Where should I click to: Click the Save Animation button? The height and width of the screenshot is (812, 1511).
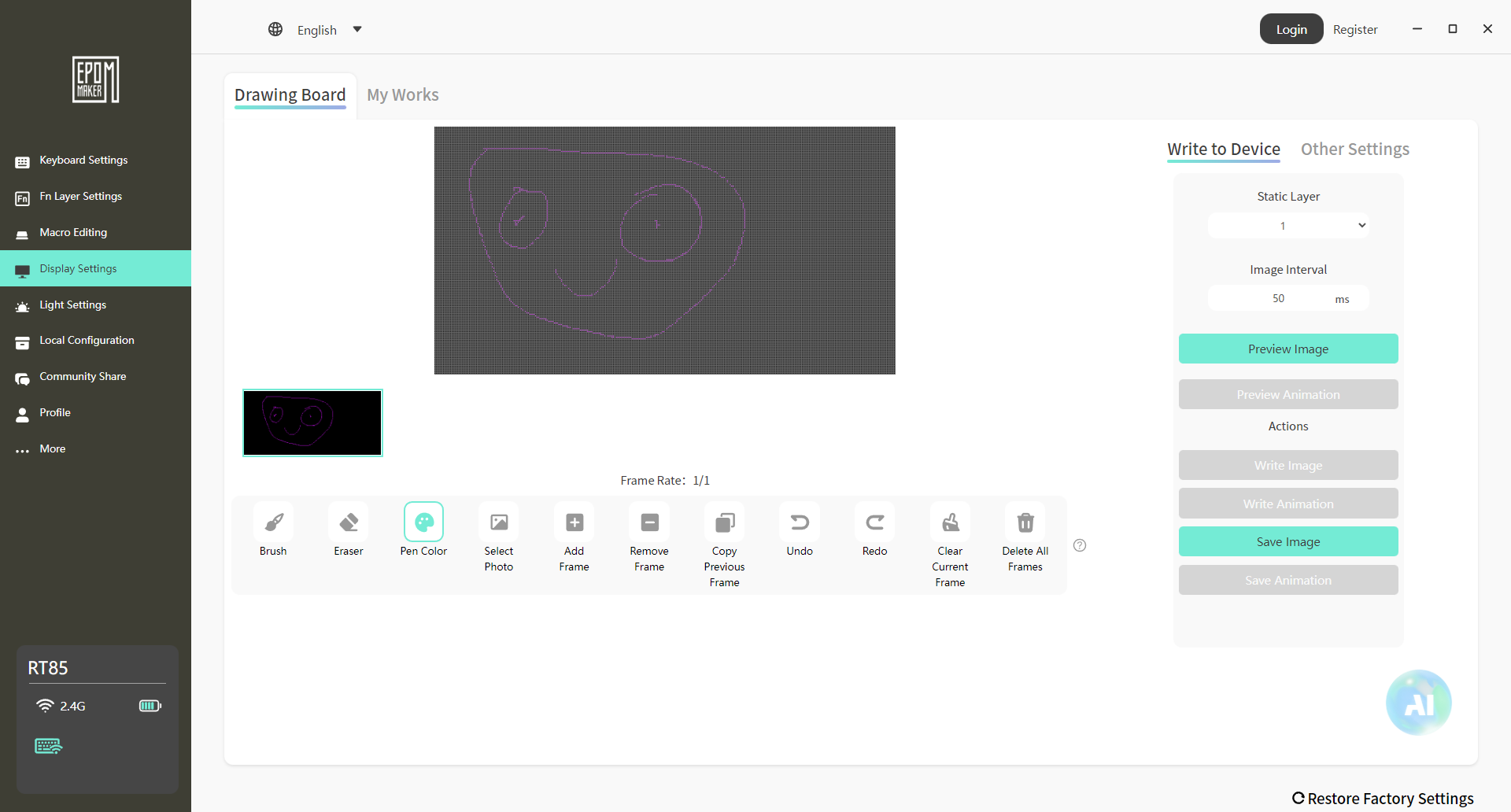point(1288,580)
